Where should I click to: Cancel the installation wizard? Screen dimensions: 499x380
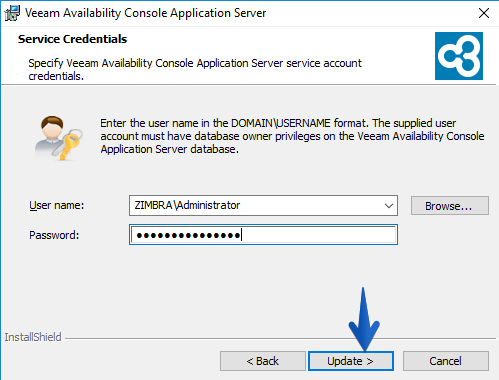point(446,361)
